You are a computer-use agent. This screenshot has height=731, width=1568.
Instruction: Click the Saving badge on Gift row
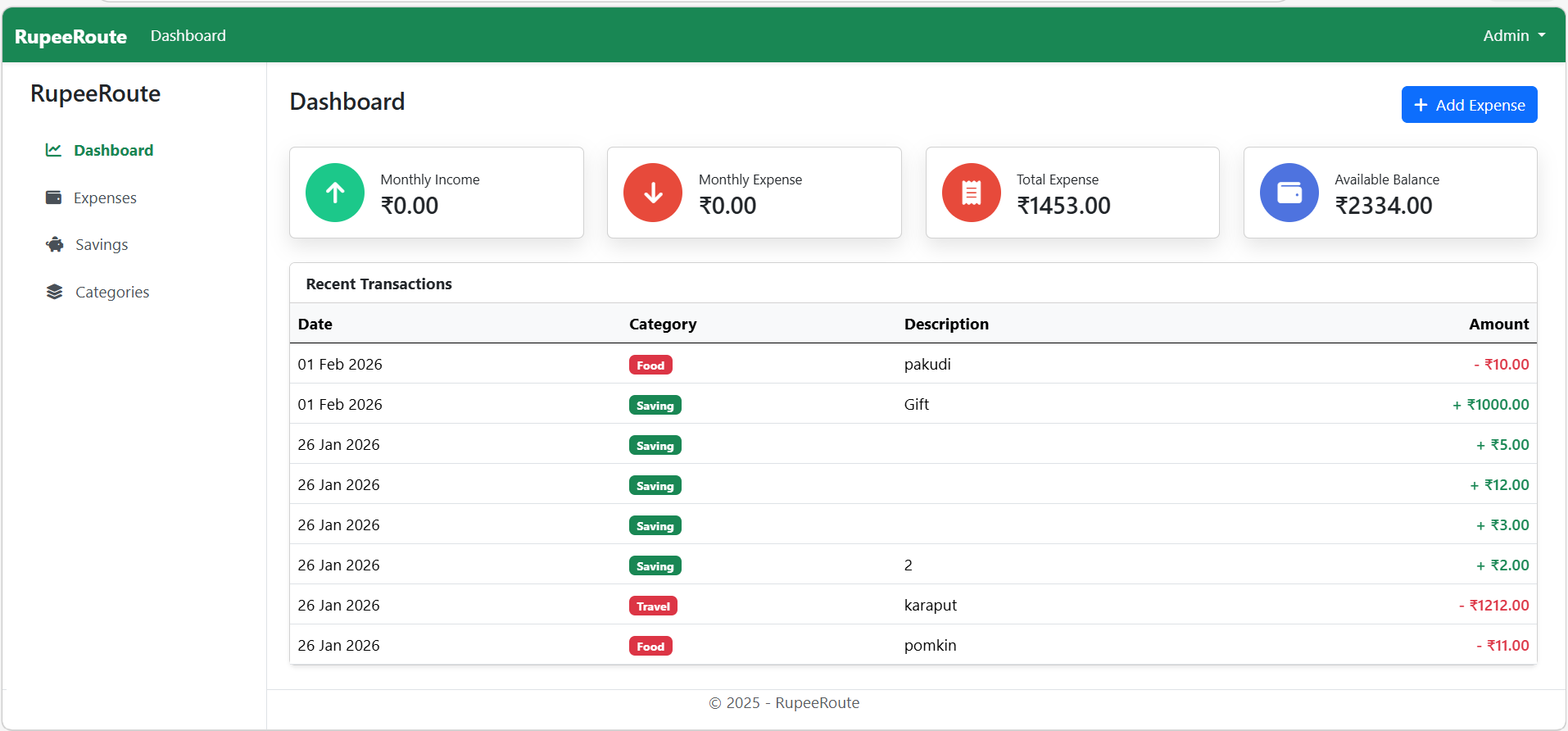pyautogui.click(x=655, y=405)
